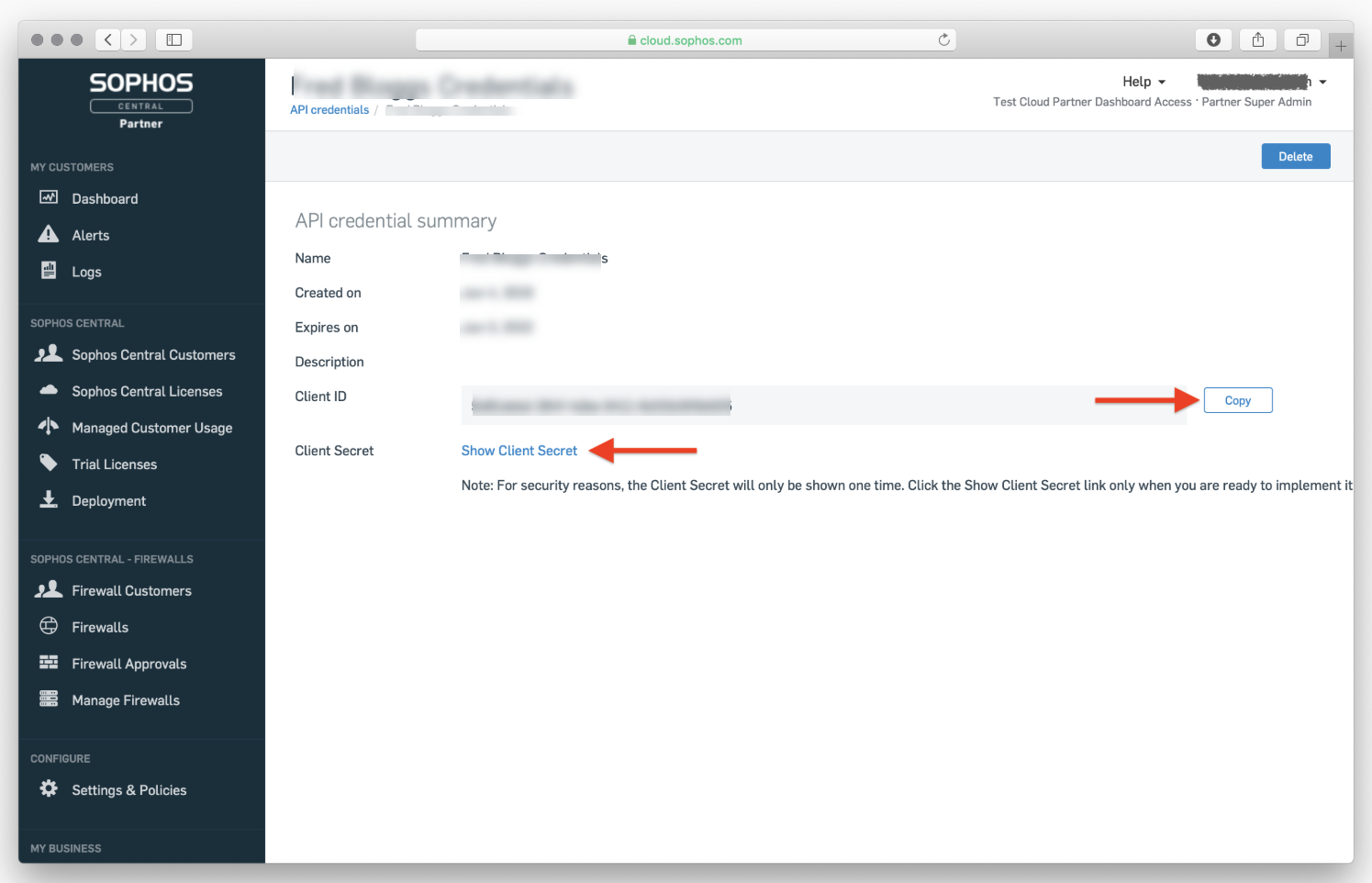
Task: Click the Firewall Approvals brick icon
Action: click(x=49, y=663)
